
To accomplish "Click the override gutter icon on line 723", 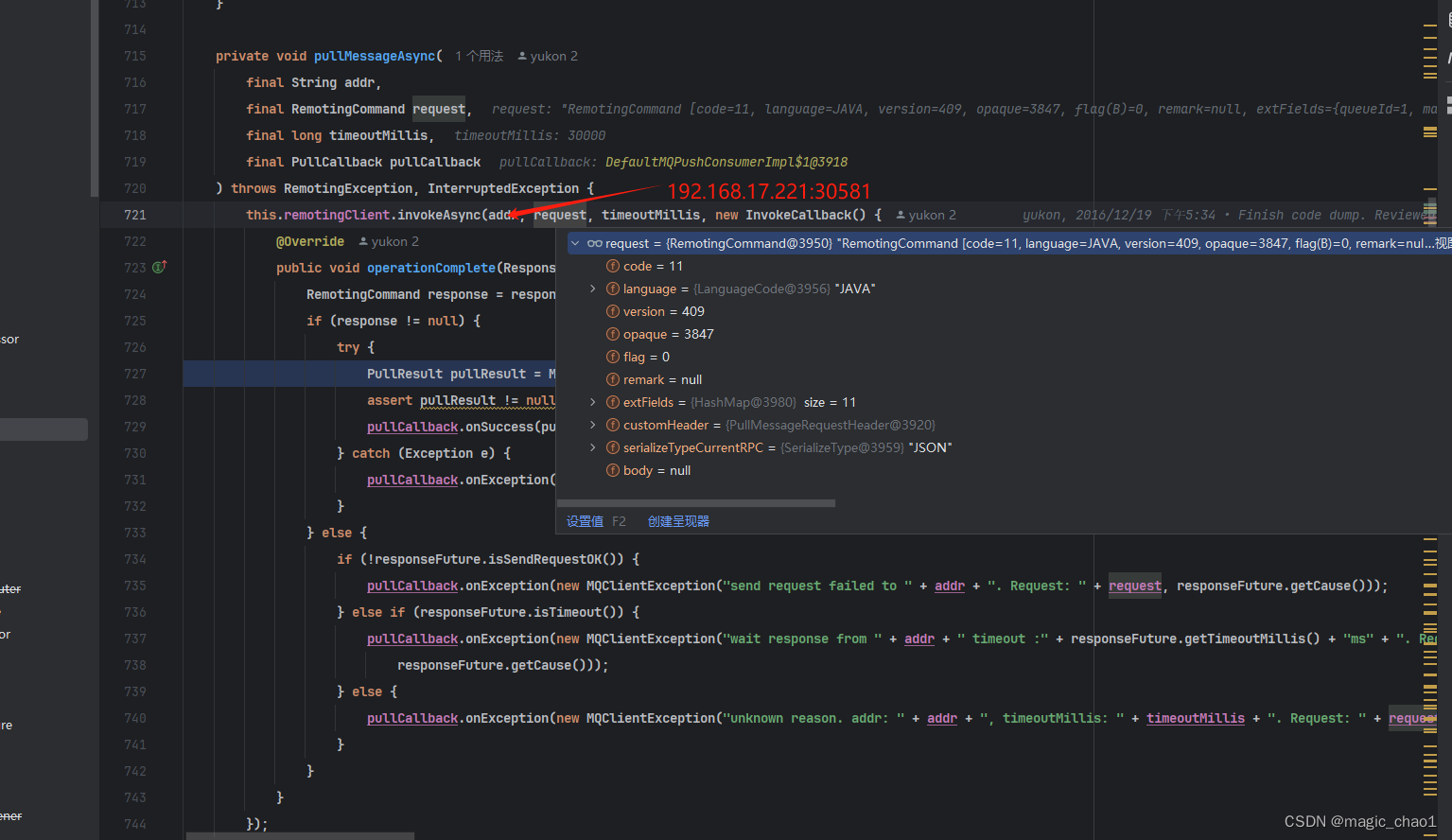I will pyautogui.click(x=159, y=268).
